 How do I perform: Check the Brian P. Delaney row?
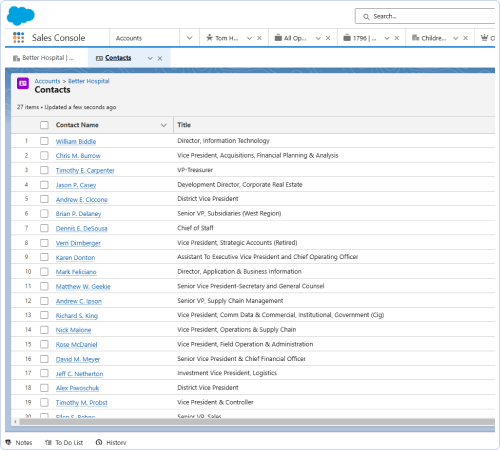coord(44,214)
